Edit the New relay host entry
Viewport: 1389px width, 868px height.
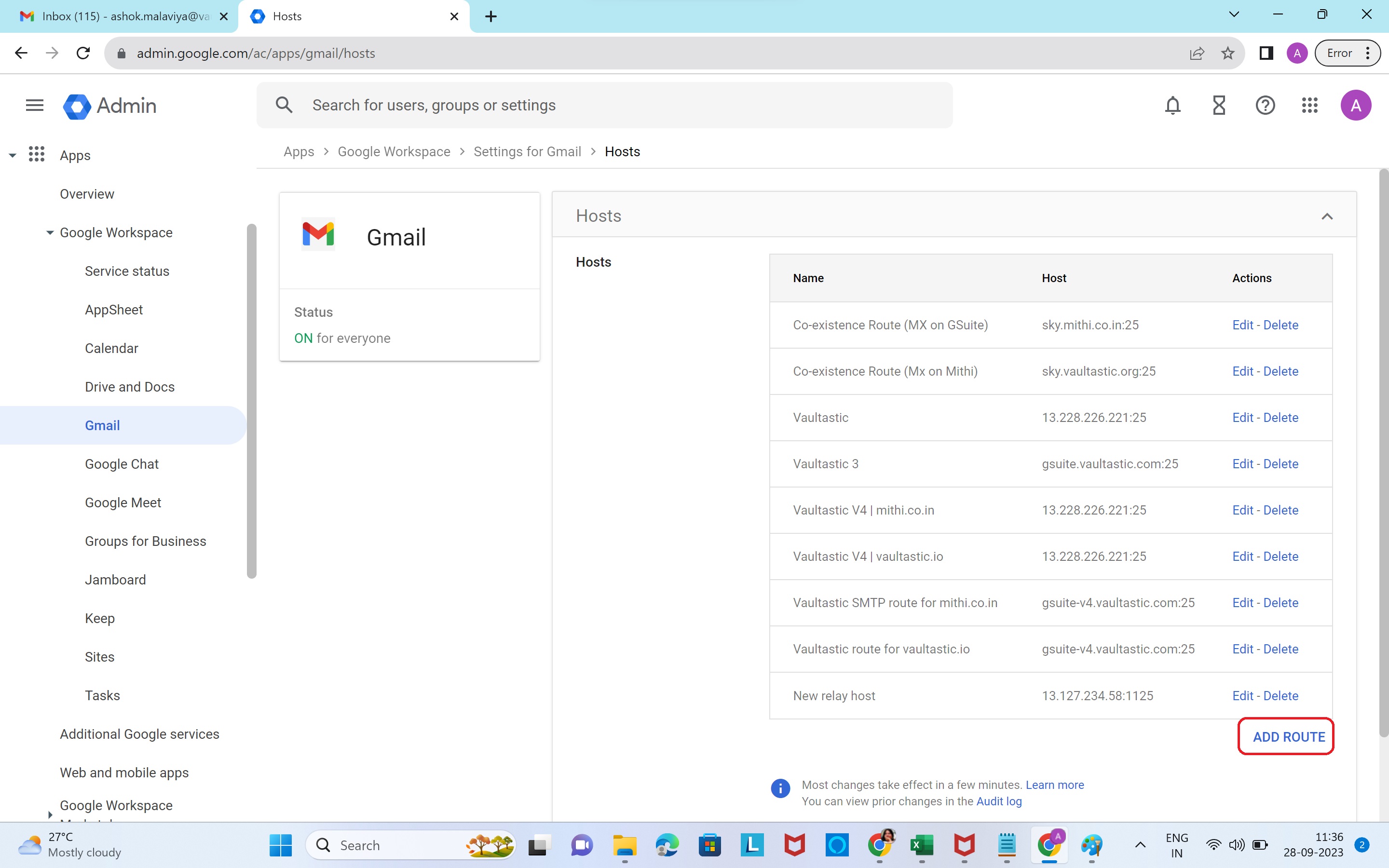[x=1242, y=696]
